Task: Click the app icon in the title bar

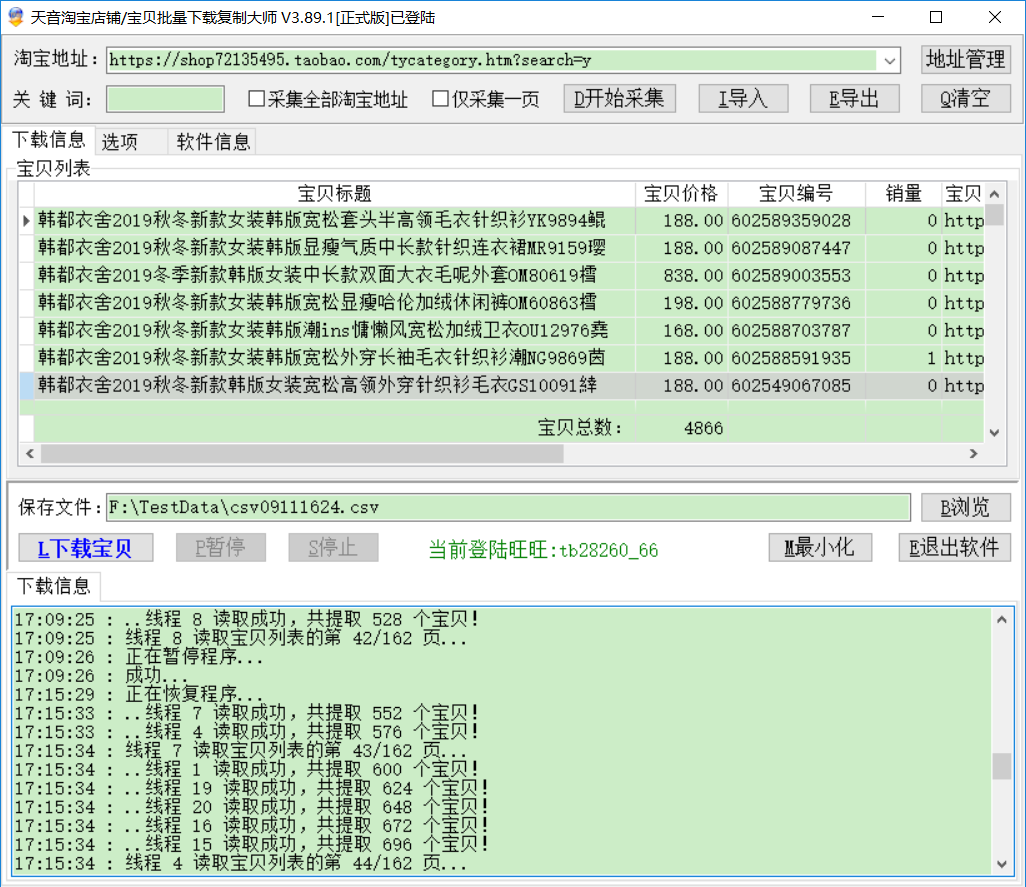Action: 15,17
